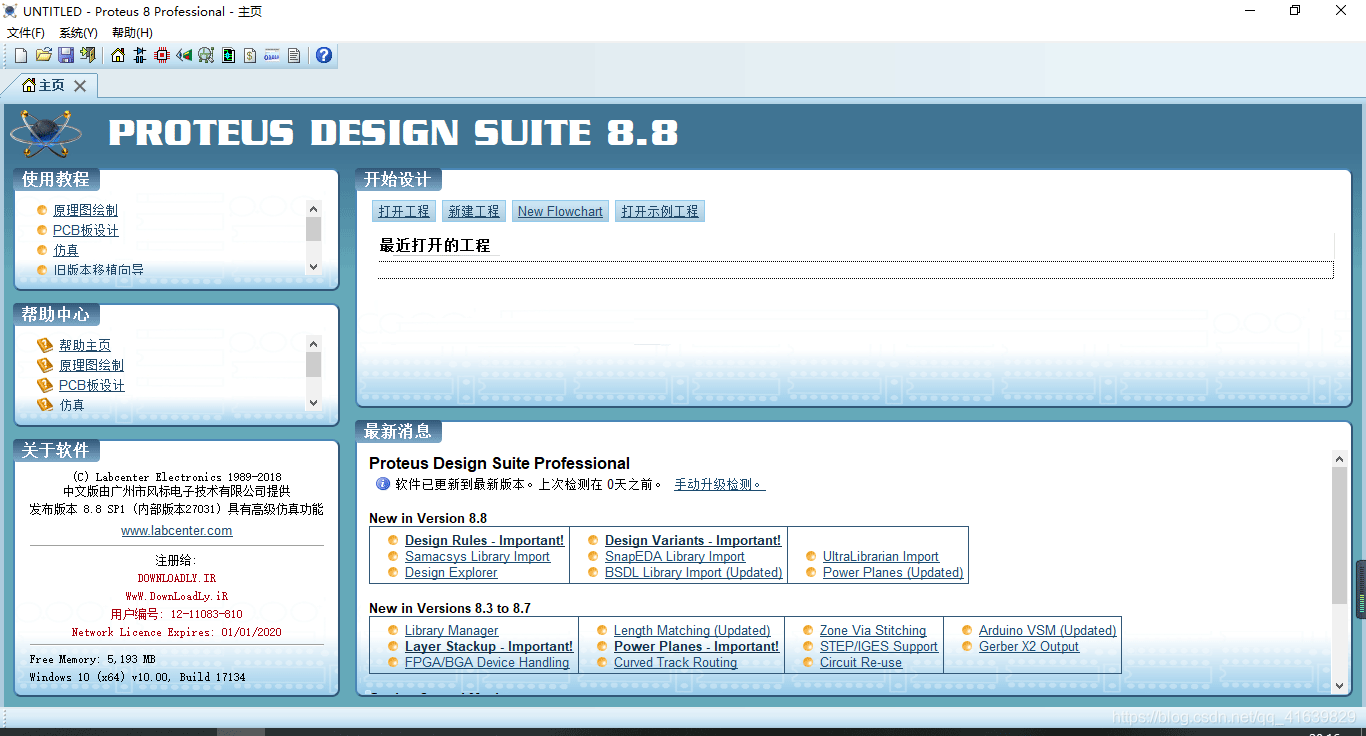Open the Design Variants - Important! link
The image size is (1366, 736).
[x=693, y=541]
